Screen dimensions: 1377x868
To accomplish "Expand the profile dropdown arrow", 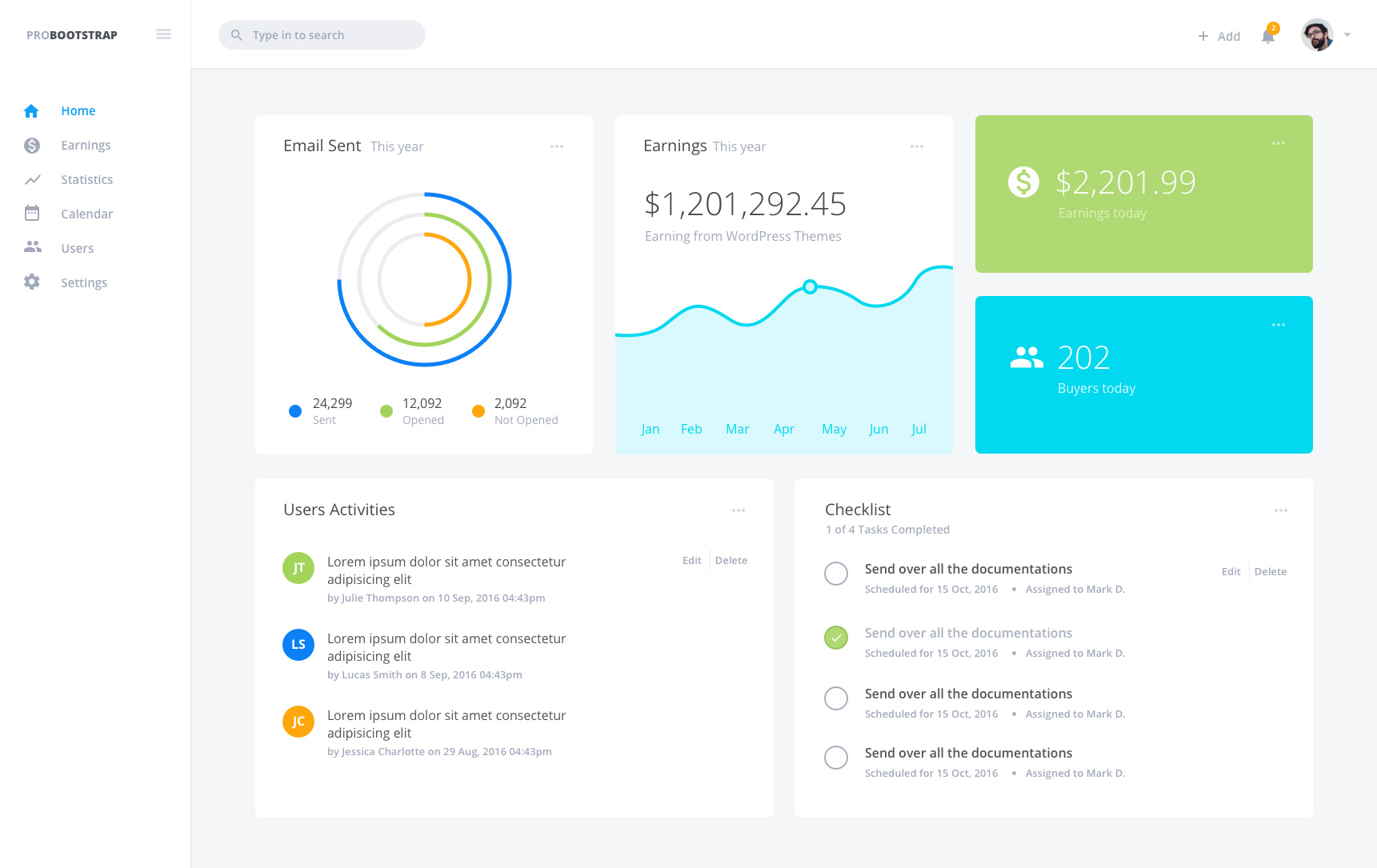I will click(1349, 35).
